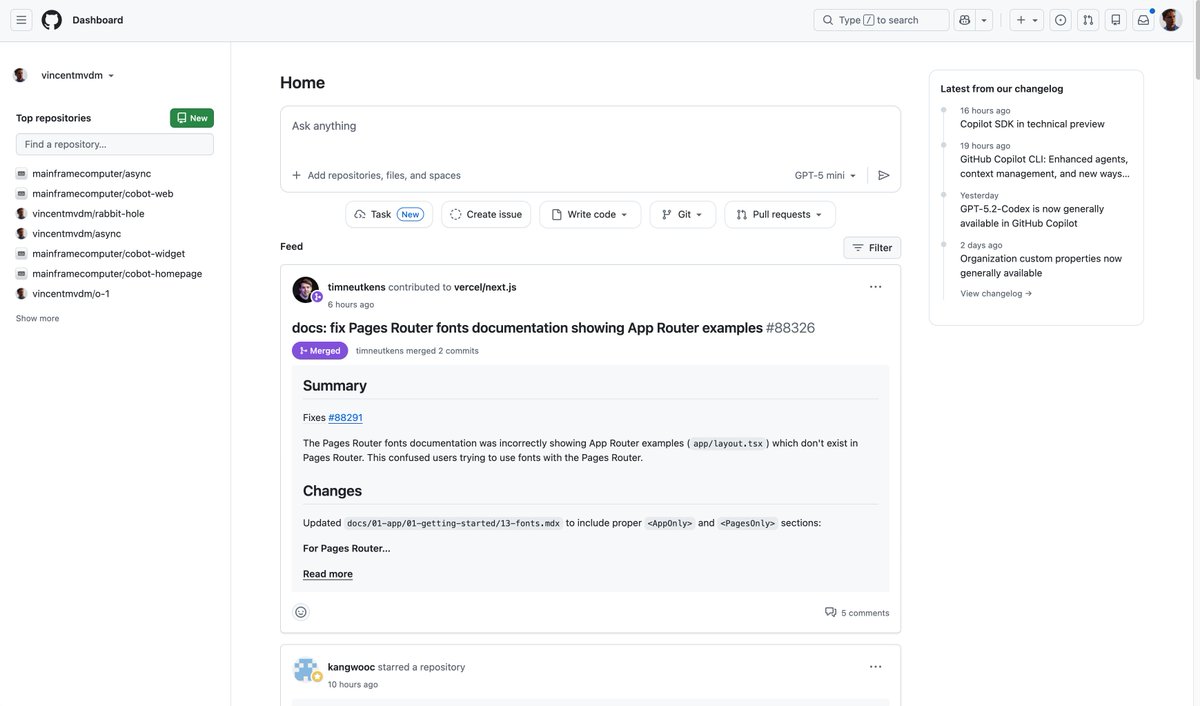This screenshot has height=706, width=1200.
Task: Click the Create issue button
Action: pos(486,214)
